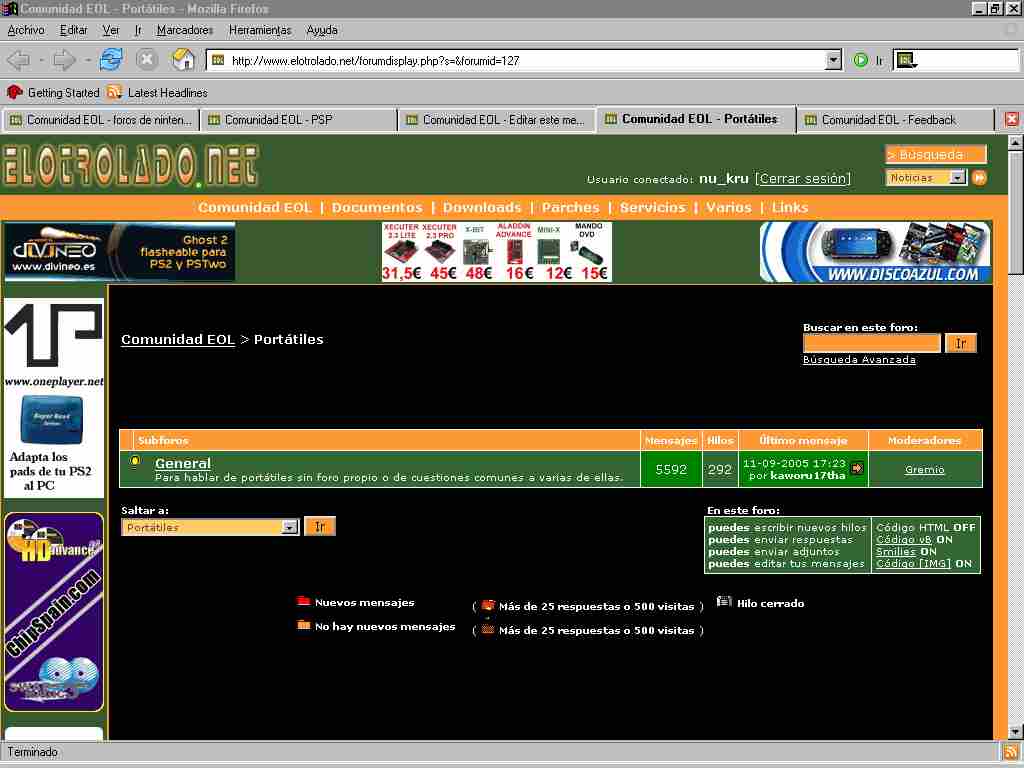The image size is (1024, 768).
Task: Click the Stop loading icon
Action: pyautogui.click(x=147, y=59)
